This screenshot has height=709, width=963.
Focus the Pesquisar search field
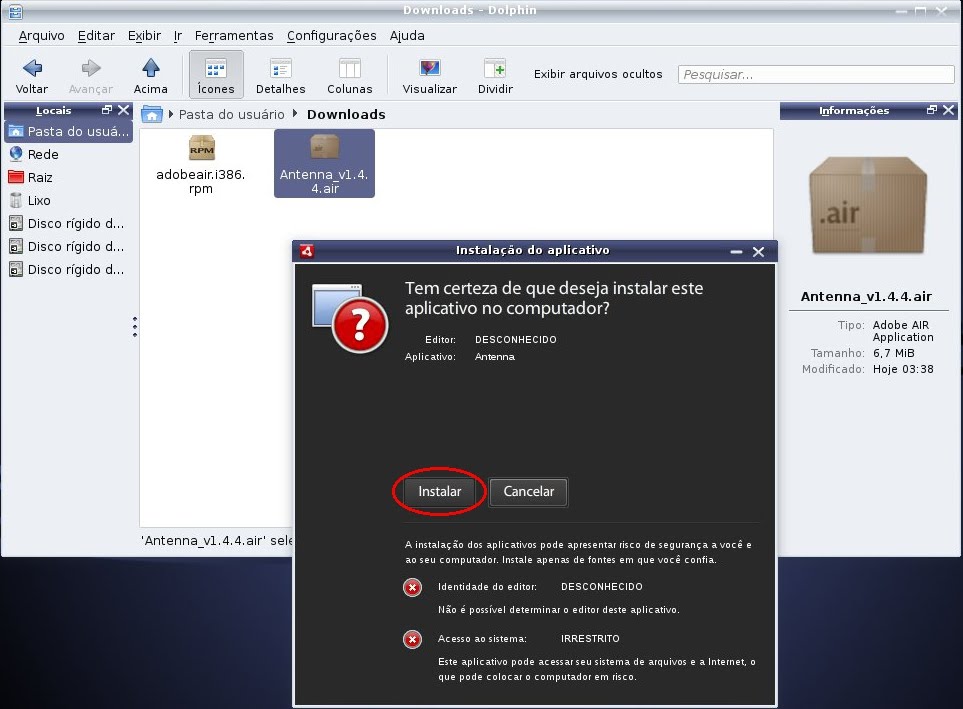pyautogui.click(x=816, y=74)
